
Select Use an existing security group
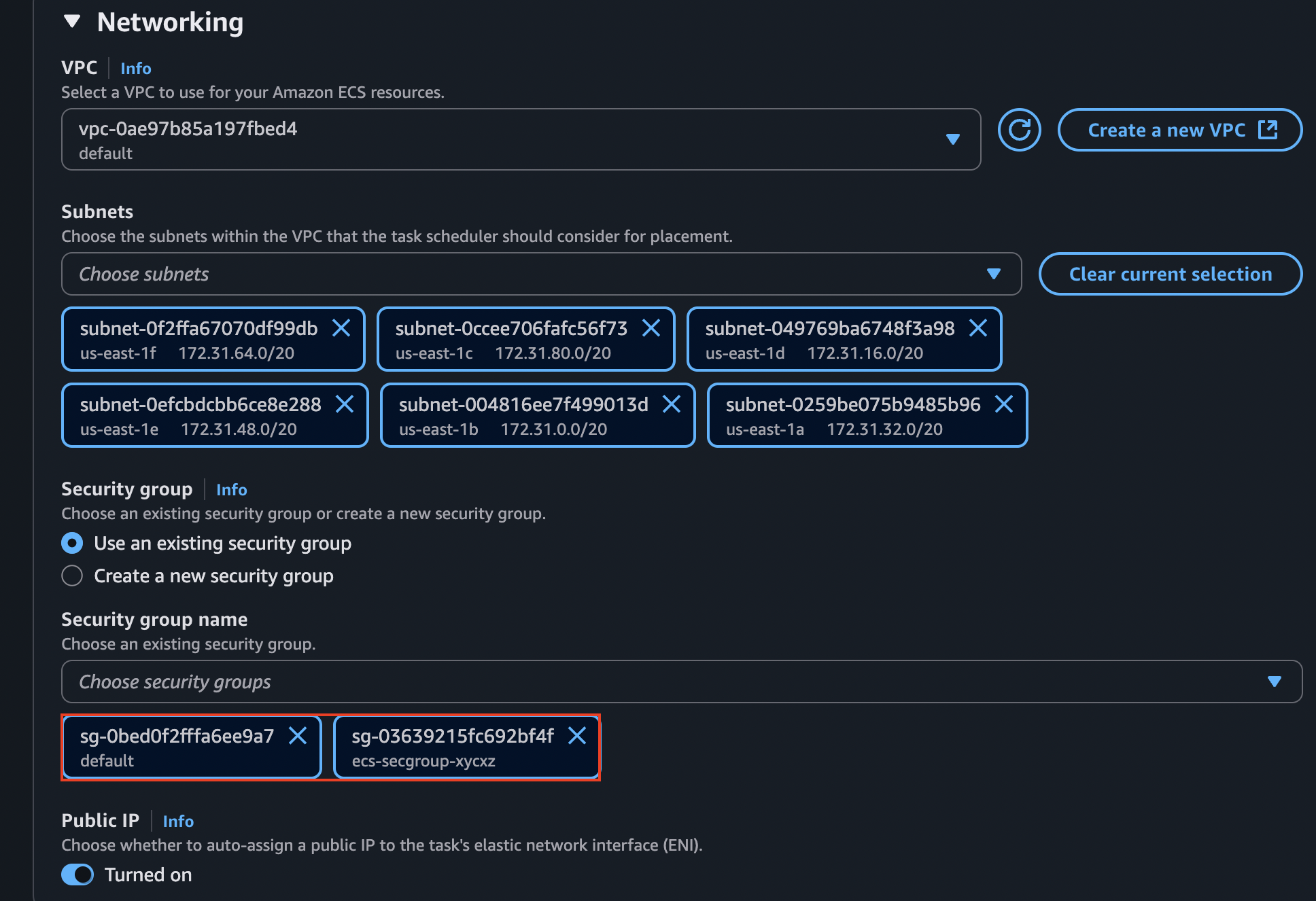72,544
